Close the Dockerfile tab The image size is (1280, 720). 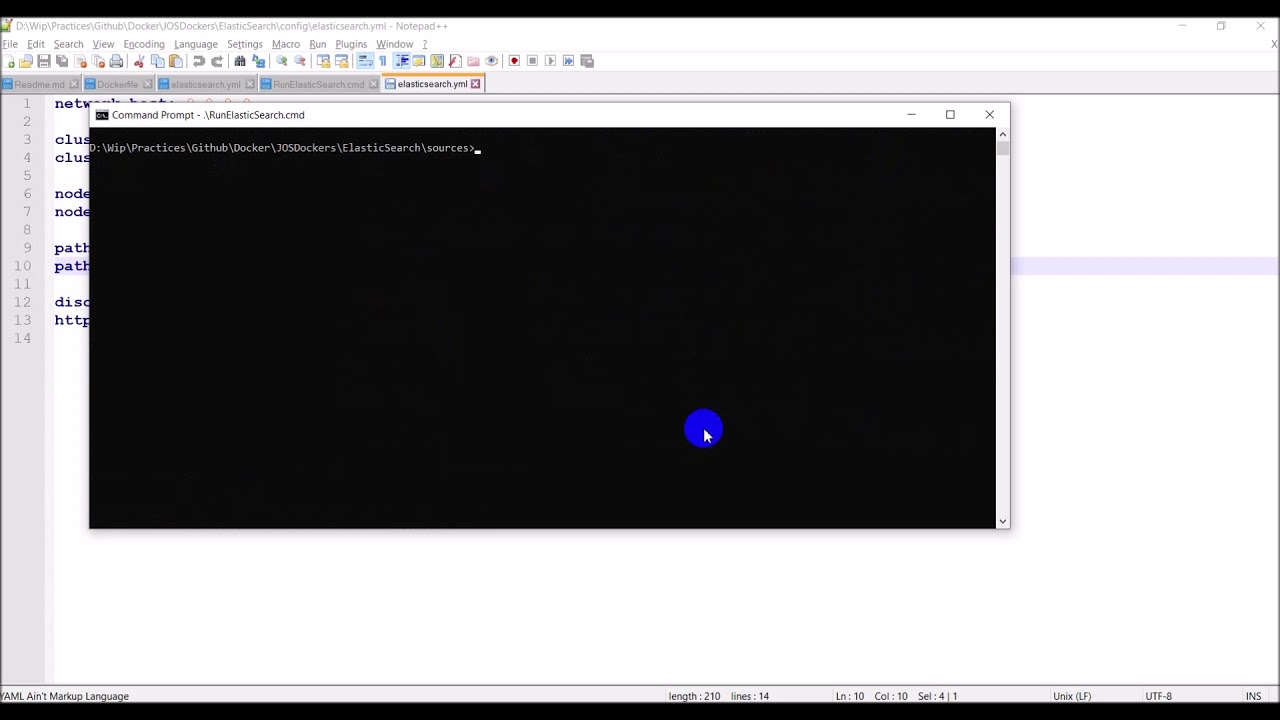pyautogui.click(x=147, y=84)
